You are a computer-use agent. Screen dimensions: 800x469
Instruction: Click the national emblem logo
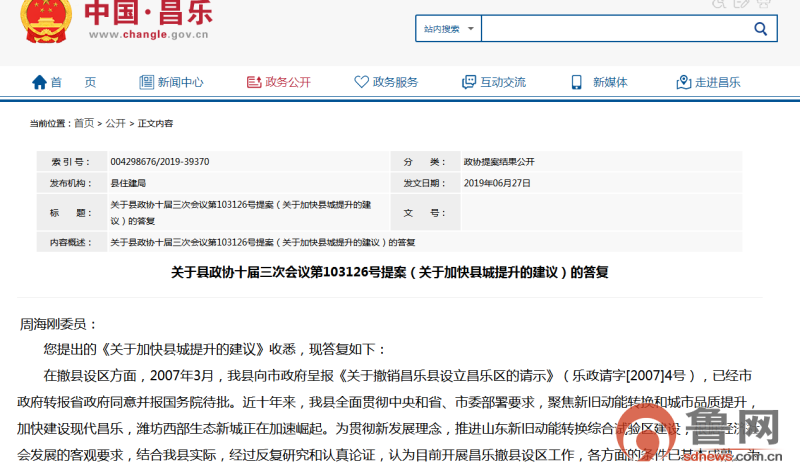coord(43,20)
